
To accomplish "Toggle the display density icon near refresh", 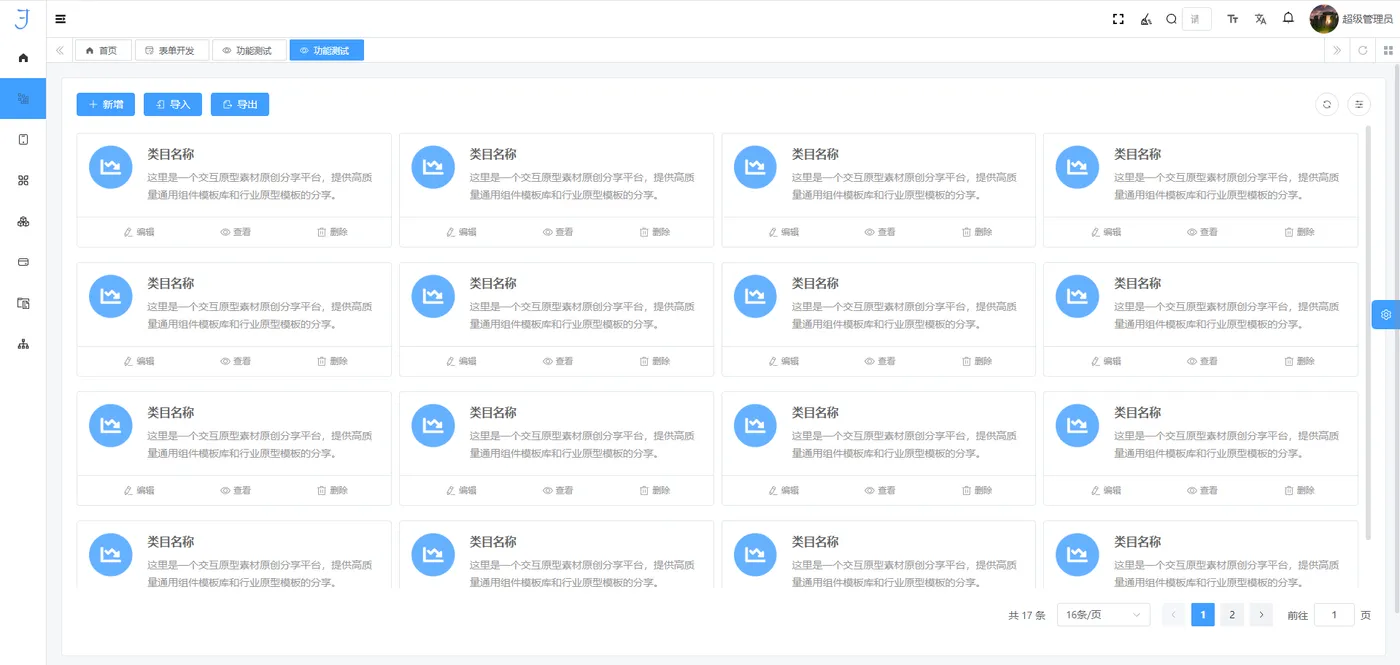I will 1359,104.
